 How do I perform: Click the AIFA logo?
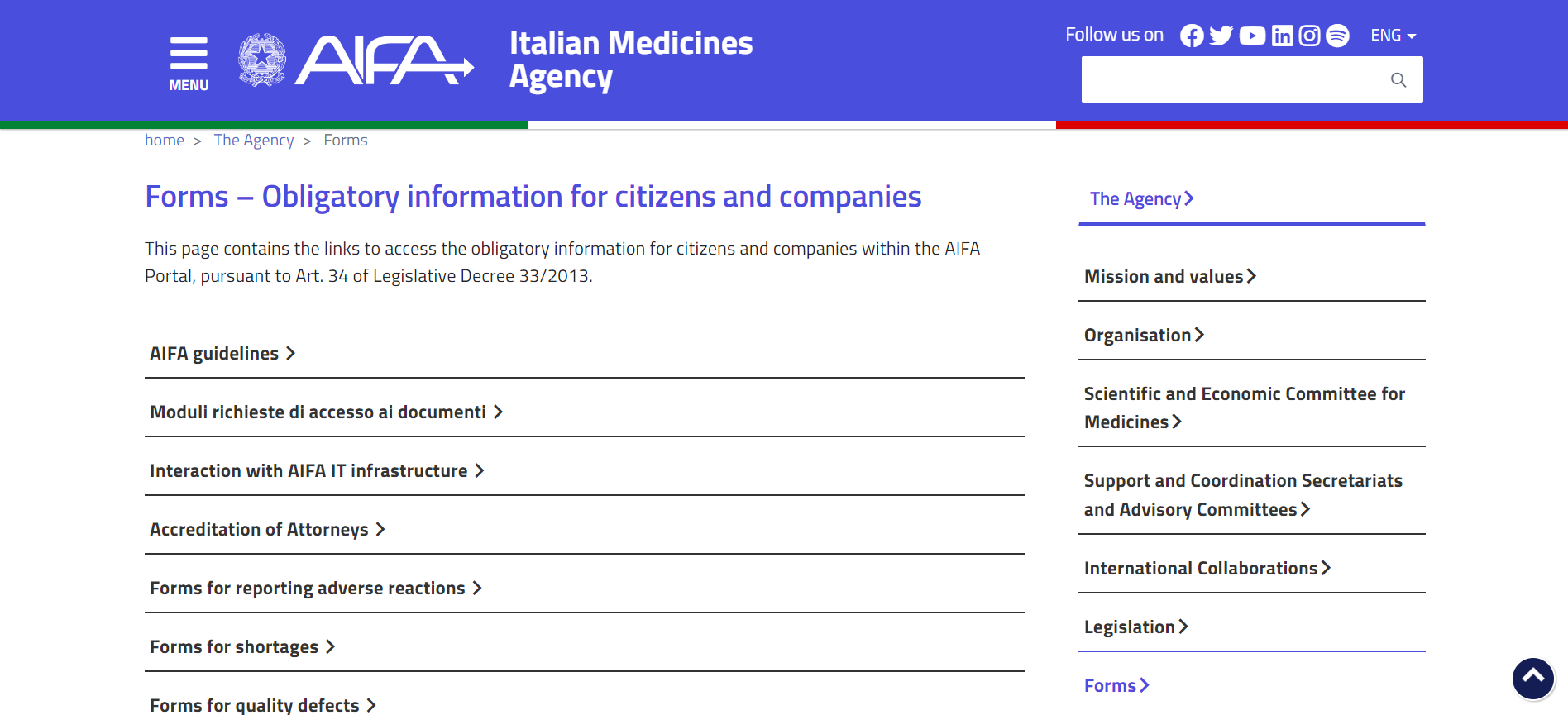coord(385,60)
